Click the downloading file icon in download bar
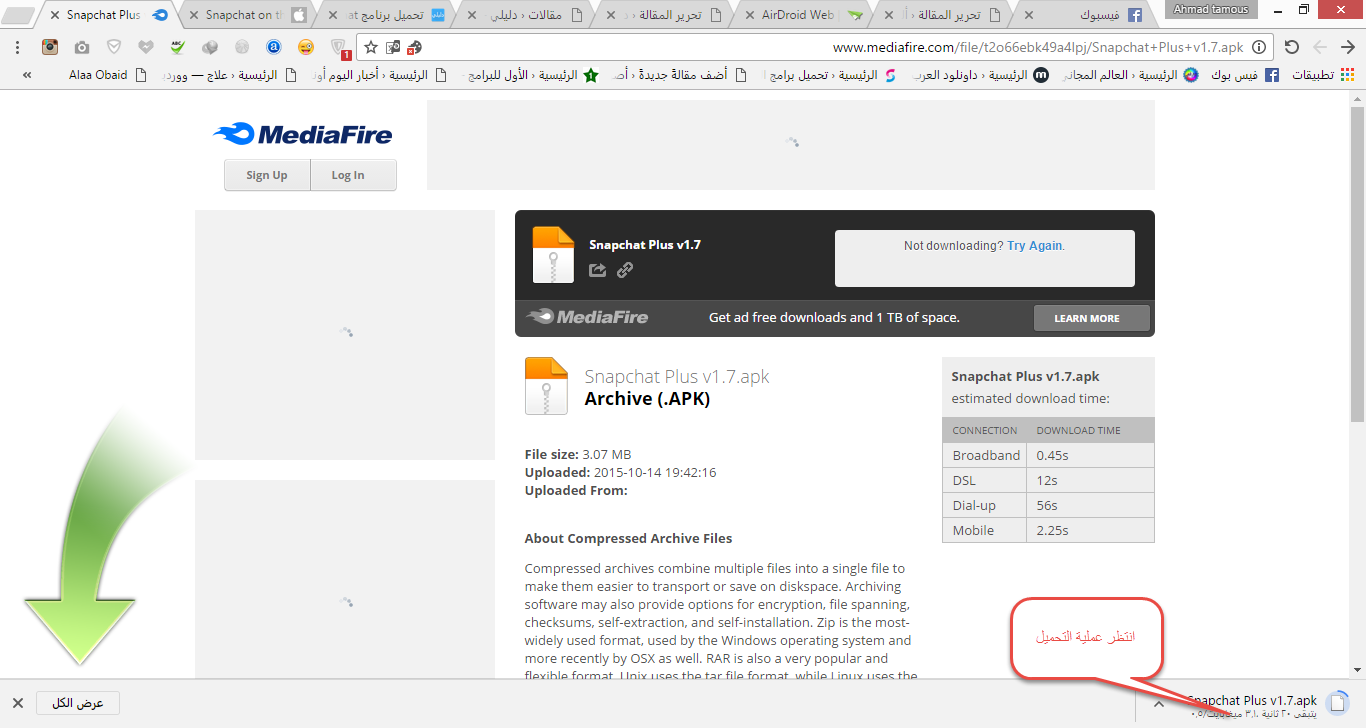Image resolution: width=1366 pixels, height=728 pixels. click(1336, 703)
